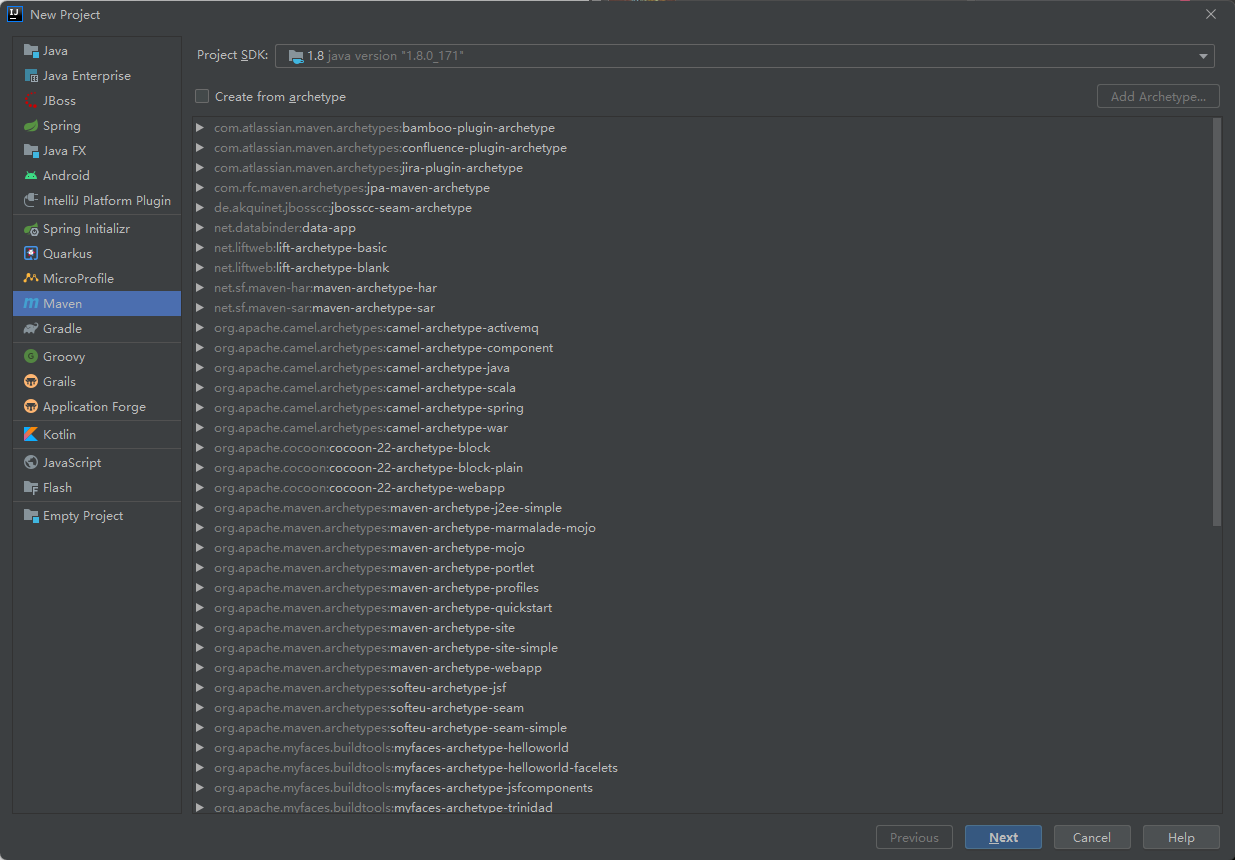This screenshot has height=860, width=1235.
Task: Select softeu-archetype-seam-simple row
Action: 702,728
